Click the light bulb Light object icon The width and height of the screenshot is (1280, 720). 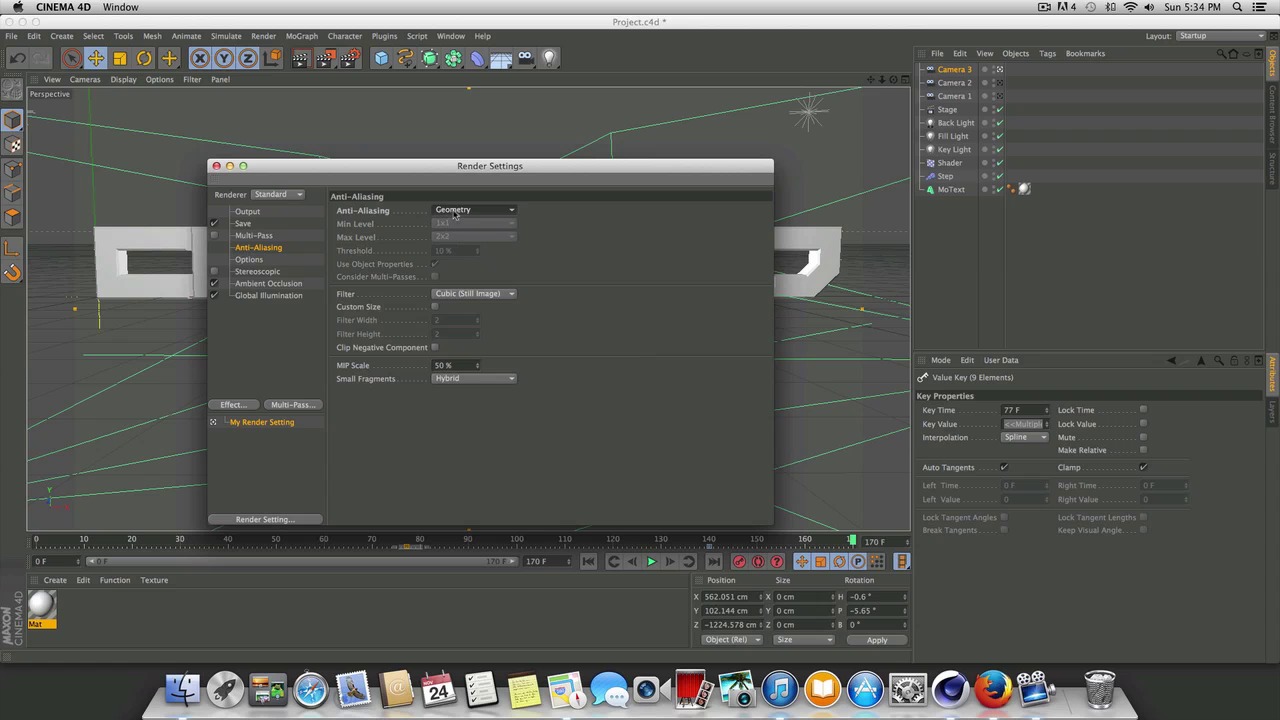point(549,59)
